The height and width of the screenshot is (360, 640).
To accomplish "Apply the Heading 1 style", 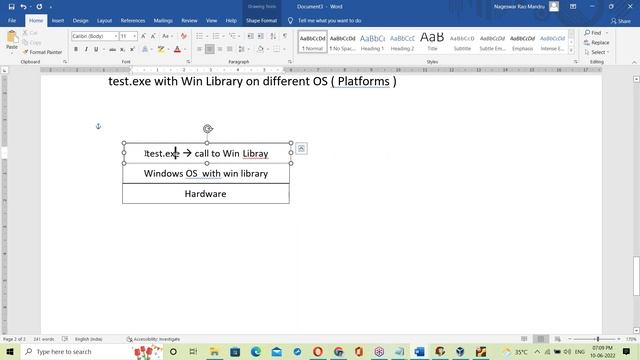I will click(x=372, y=42).
